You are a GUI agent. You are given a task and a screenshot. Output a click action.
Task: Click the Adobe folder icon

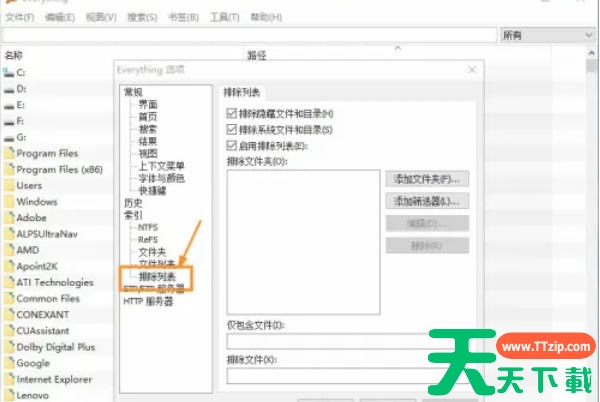tap(9, 218)
